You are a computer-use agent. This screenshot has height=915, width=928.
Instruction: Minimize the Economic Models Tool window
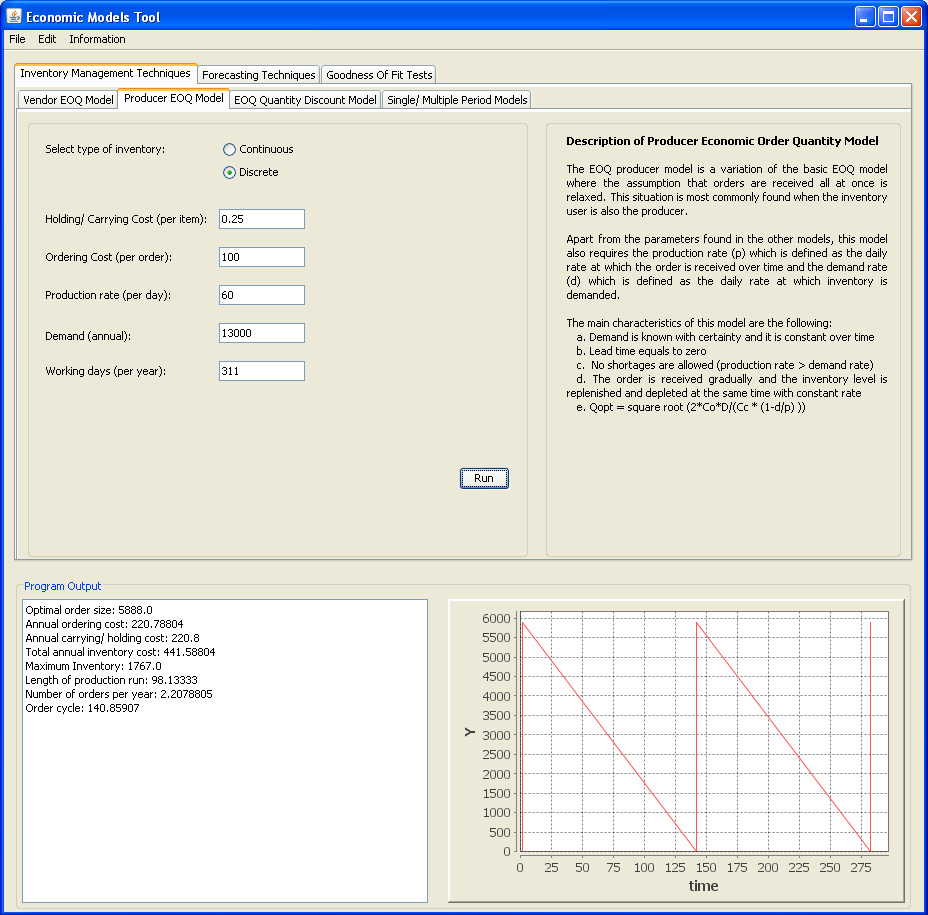pyautogui.click(x=865, y=17)
